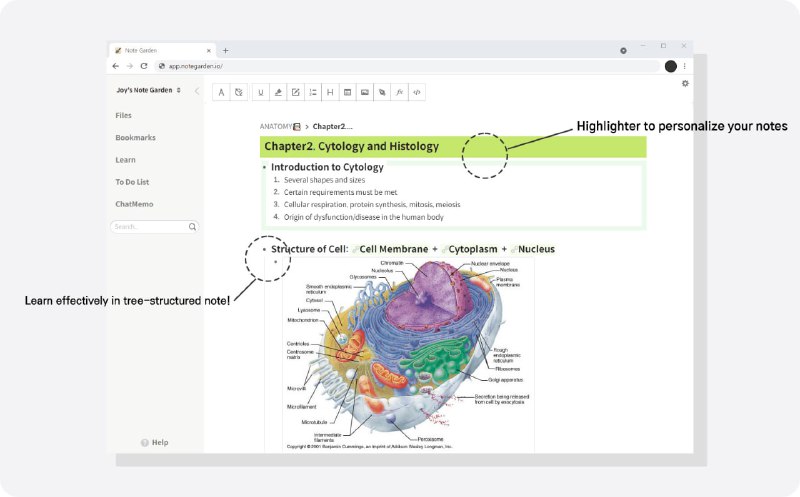800x497 pixels.
Task: Insert an image from the toolbar
Action: click(x=365, y=92)
